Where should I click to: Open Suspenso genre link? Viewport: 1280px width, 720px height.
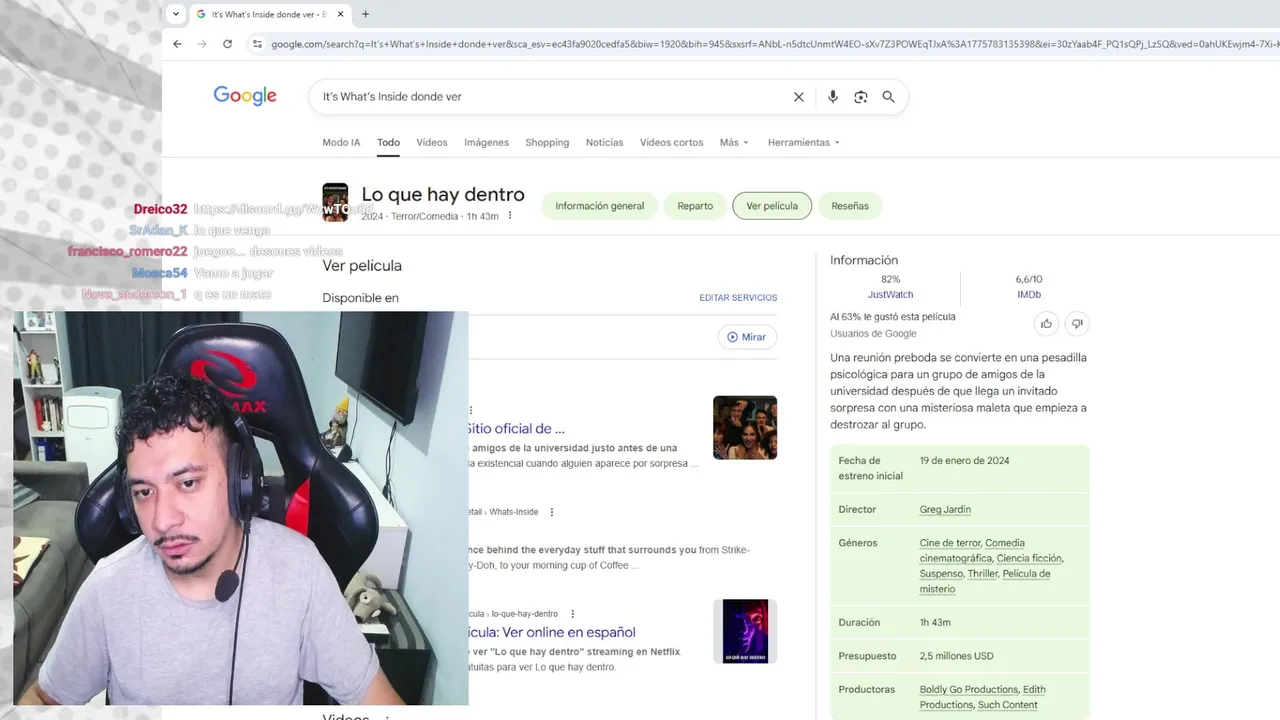point(942,574)
